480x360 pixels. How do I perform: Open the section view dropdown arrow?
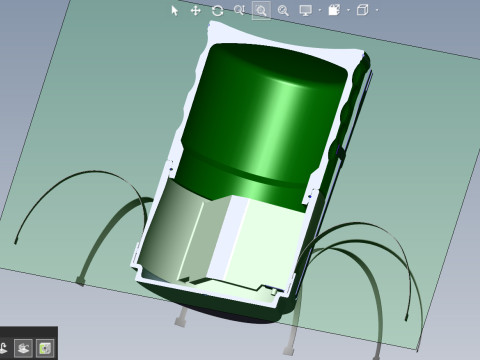pyautogui.click(x=348, y=11)
